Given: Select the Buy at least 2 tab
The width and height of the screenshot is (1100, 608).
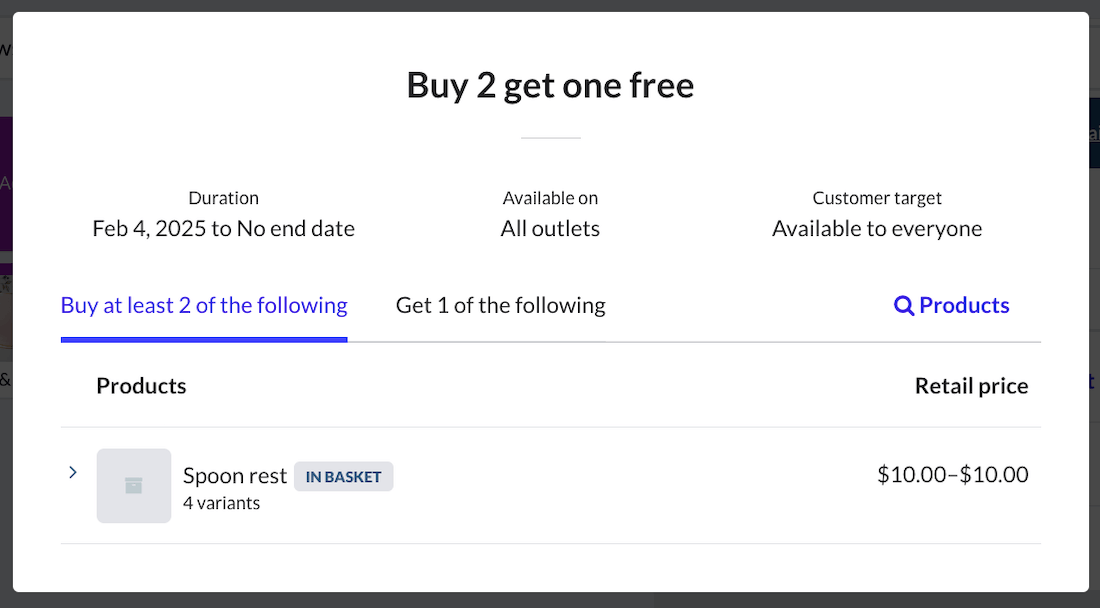Looking at the screenshot, I should point(204,305).
